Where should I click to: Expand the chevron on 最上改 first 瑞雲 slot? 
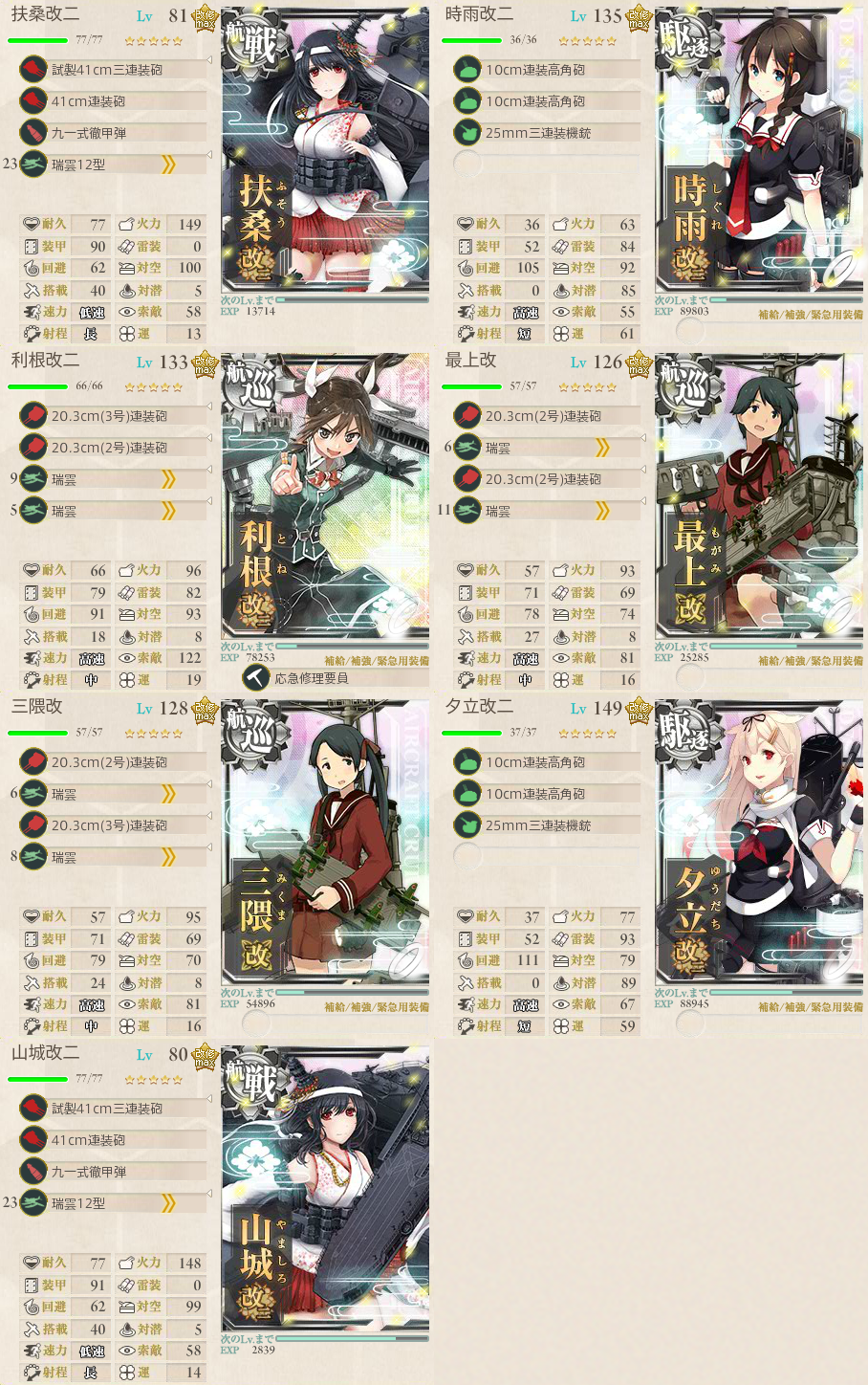point(602,448)
